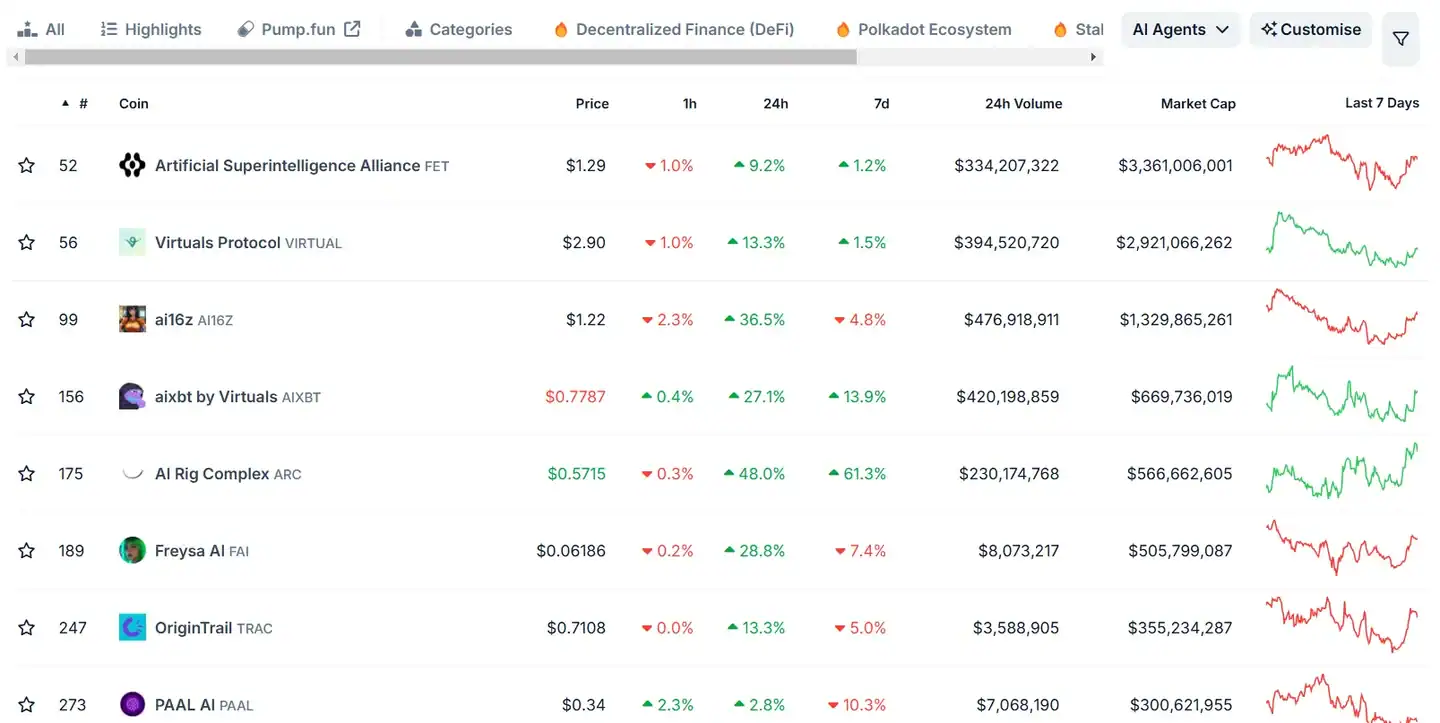Sort the table by Market Cap
The image size is (1440, 723).
click(x=1197, y=104)
